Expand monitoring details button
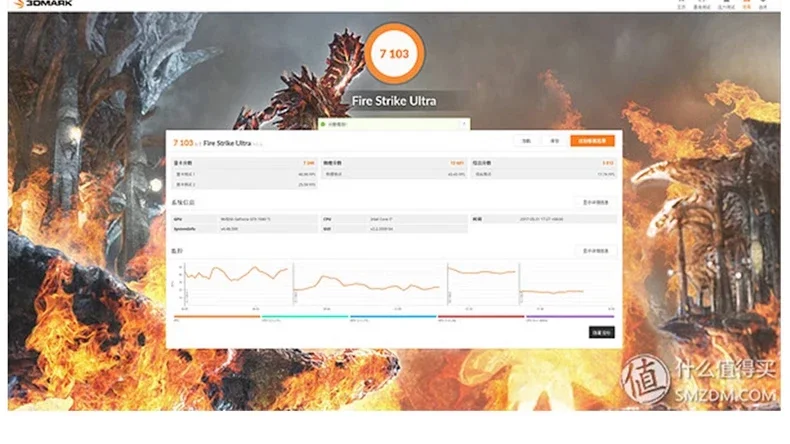The image size is (790, 444). click(x=595, y=250)
